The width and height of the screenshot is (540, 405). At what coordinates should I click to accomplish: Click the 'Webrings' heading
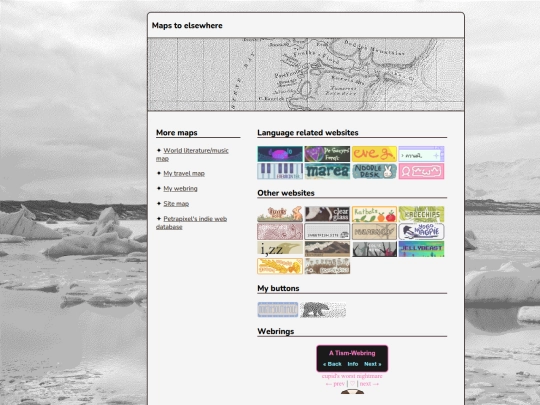276,331
